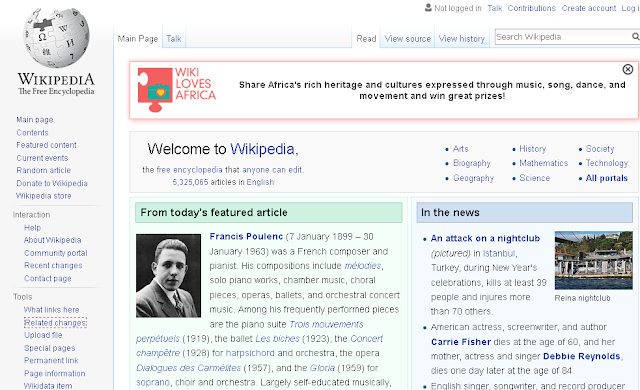Open the Mathematics portal
This screenshot has width=640, height=390.
pos(543,163)
